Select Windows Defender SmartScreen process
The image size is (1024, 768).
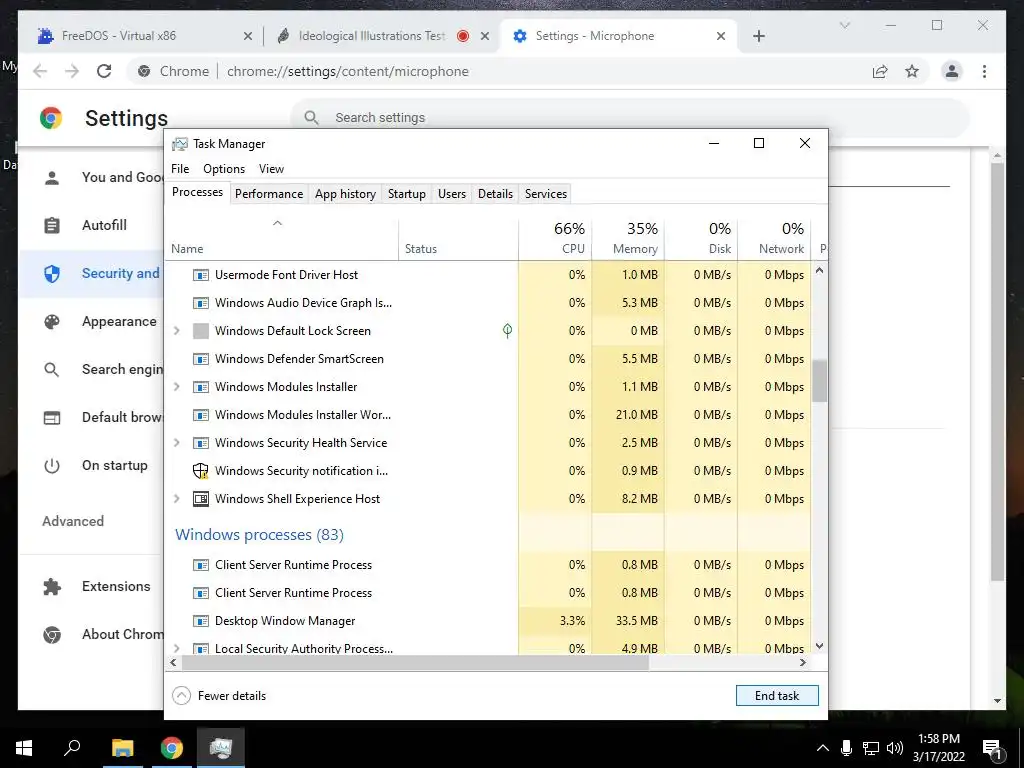488,359
